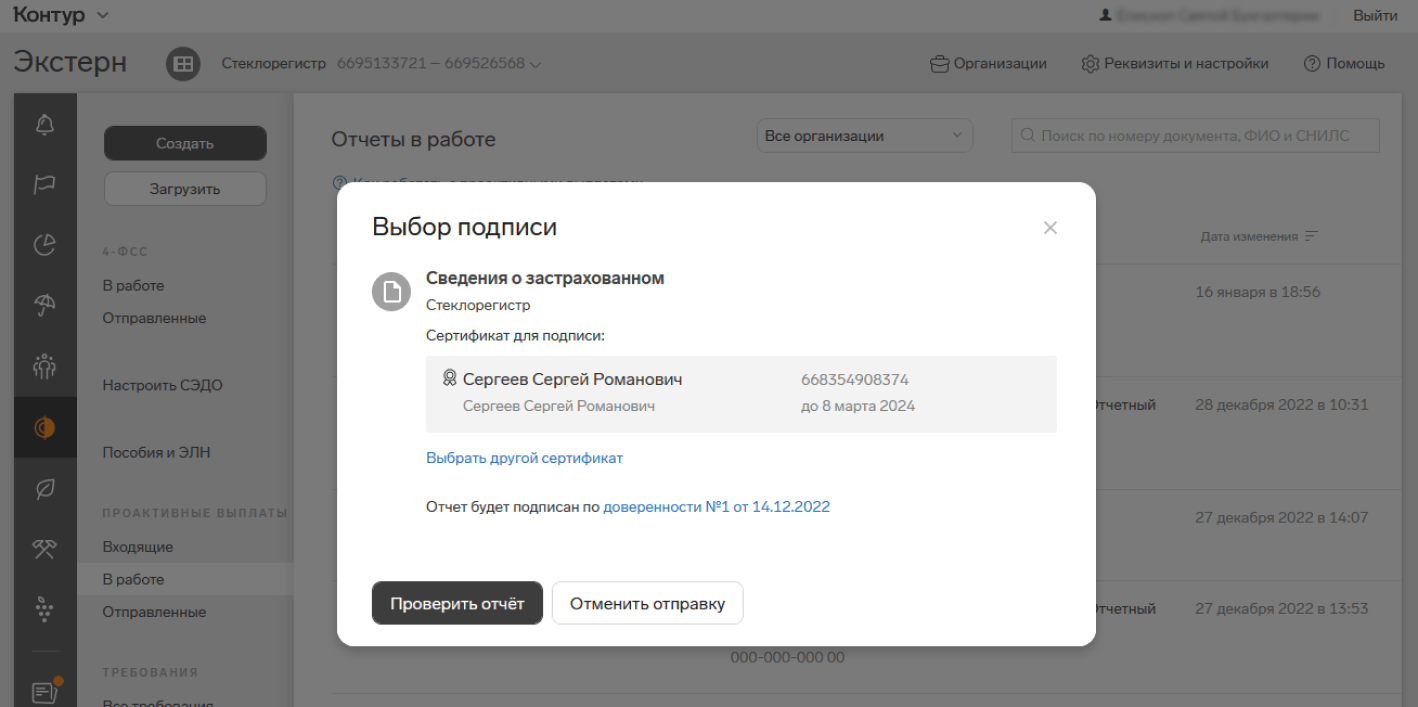The image size is (1418, 707).
Task: Open the flag section in sidebar
Action: coord(45,184)
